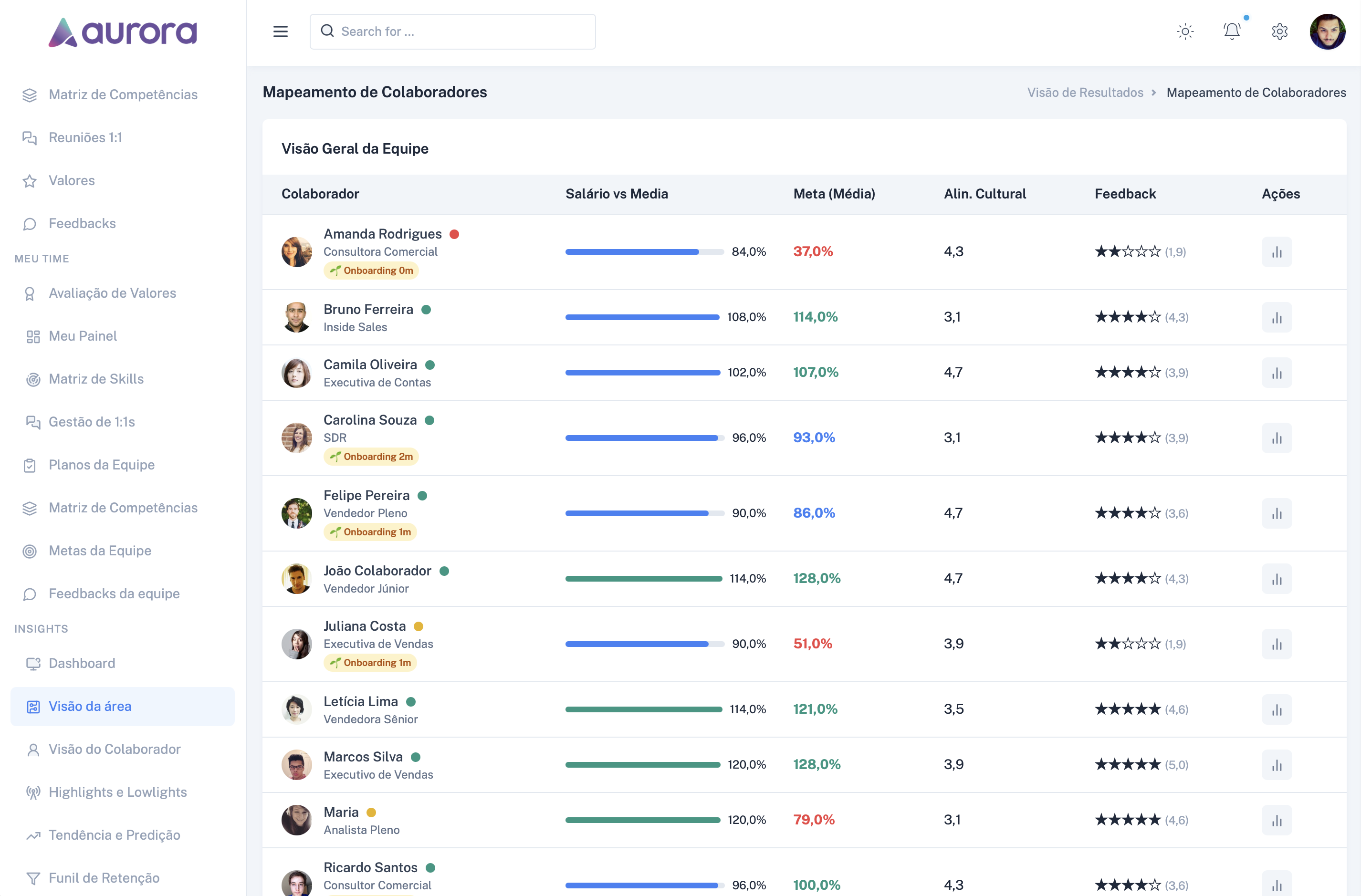Open Funil de Retenção
The width and height of the screenshot is (1361, 896).
click(122, 878)
